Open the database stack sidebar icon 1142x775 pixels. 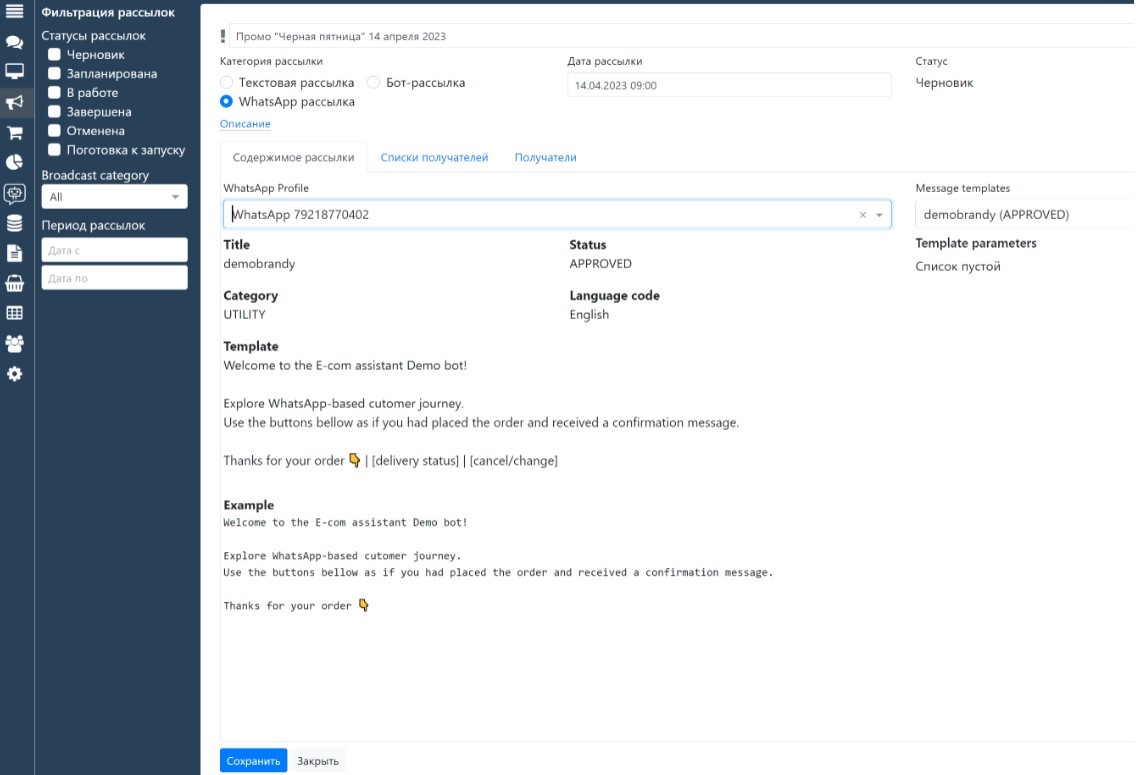[x=15, y=223]
